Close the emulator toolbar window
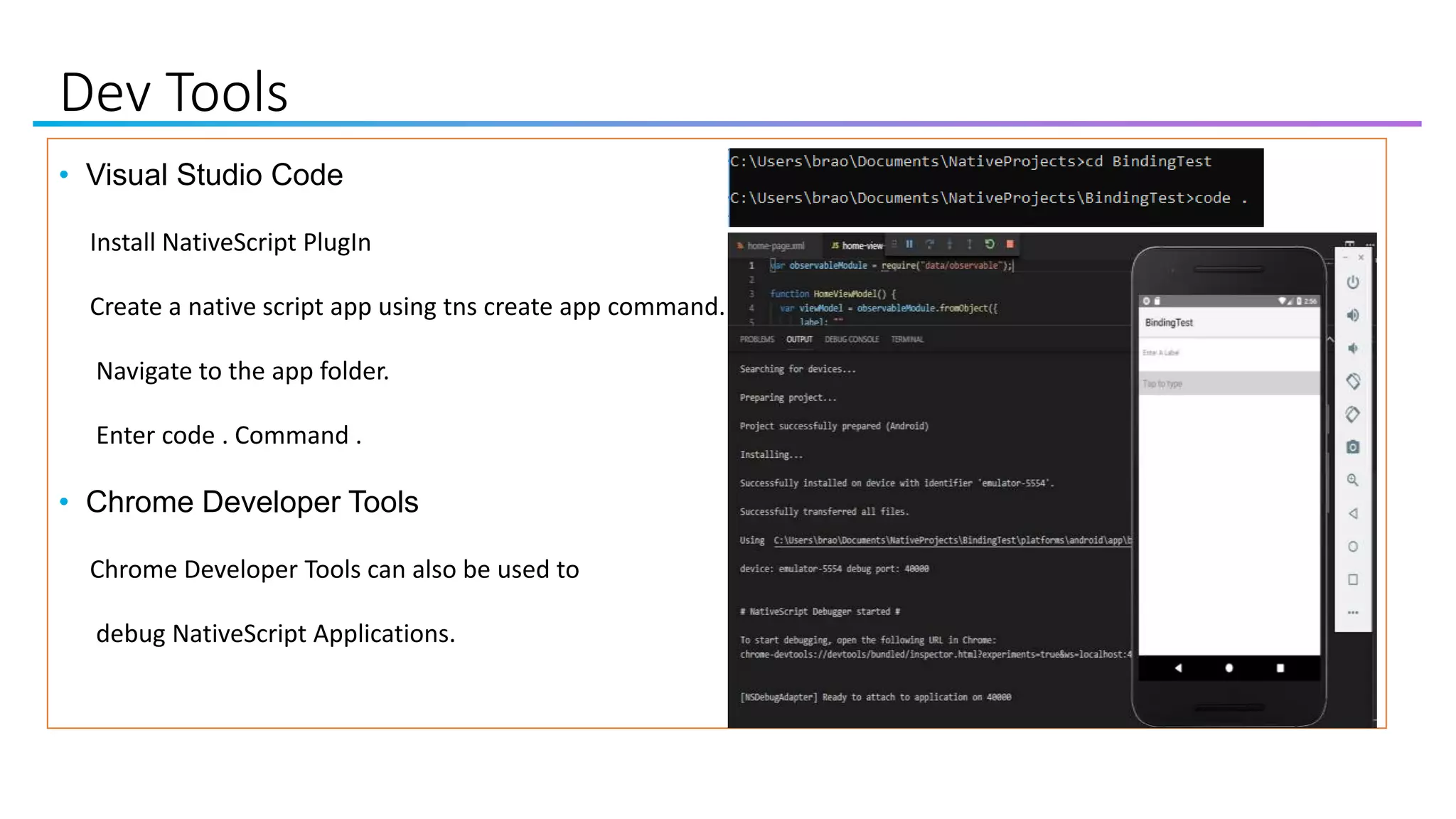Image resolution: width=1456 pixels, height=819 pixels. (x=1361, y=257)
